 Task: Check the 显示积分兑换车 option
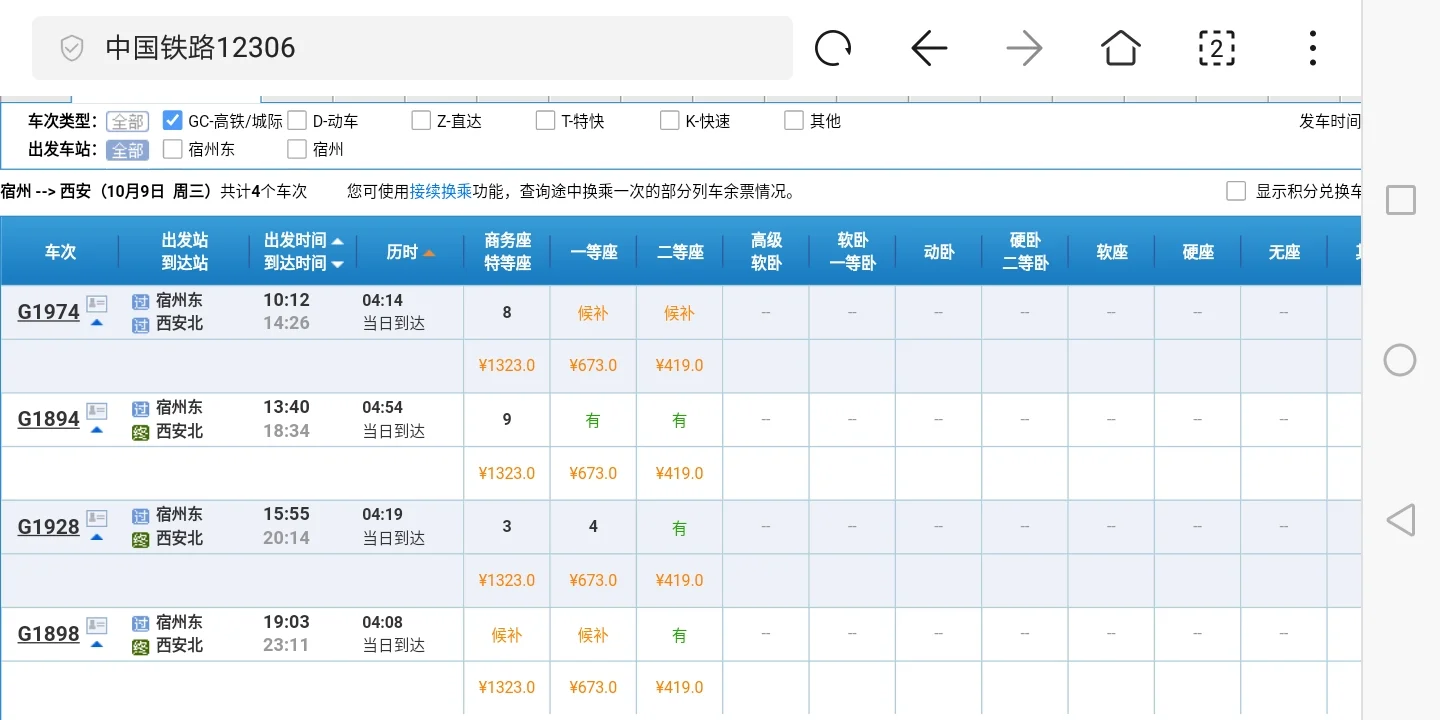[x=1236, y=190]
